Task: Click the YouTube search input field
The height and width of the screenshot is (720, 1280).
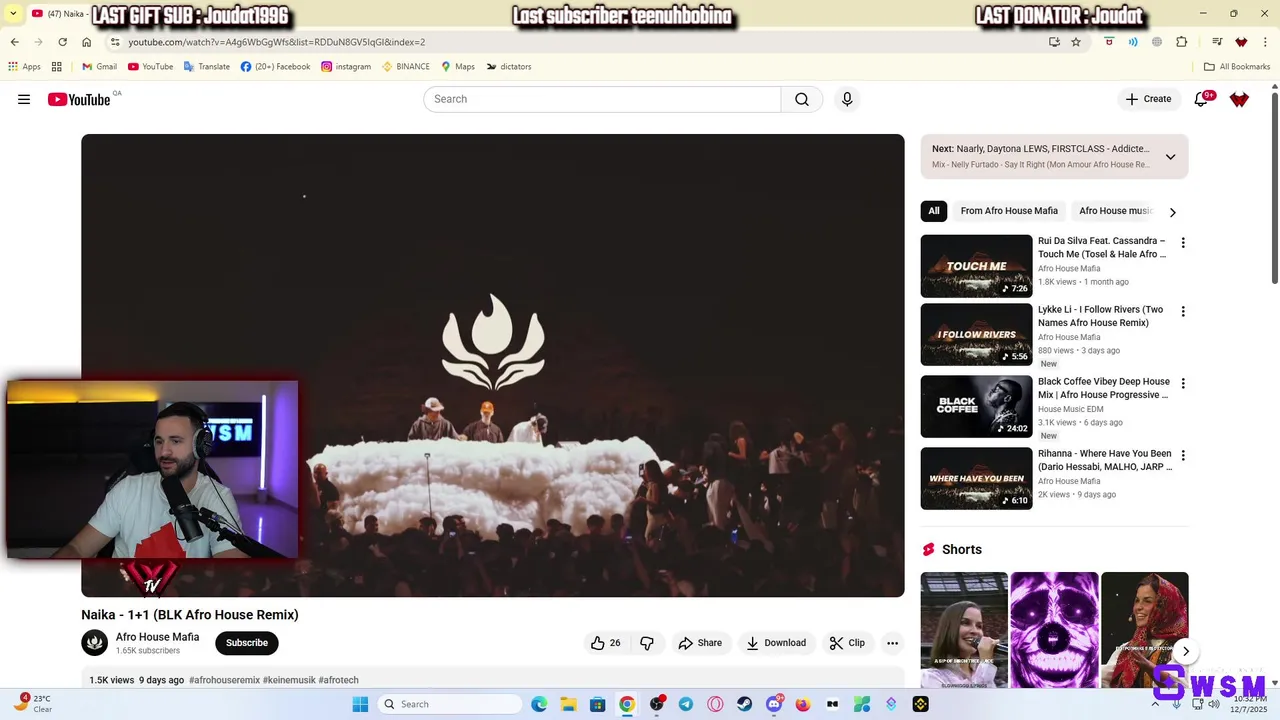Action: [602, 99]
